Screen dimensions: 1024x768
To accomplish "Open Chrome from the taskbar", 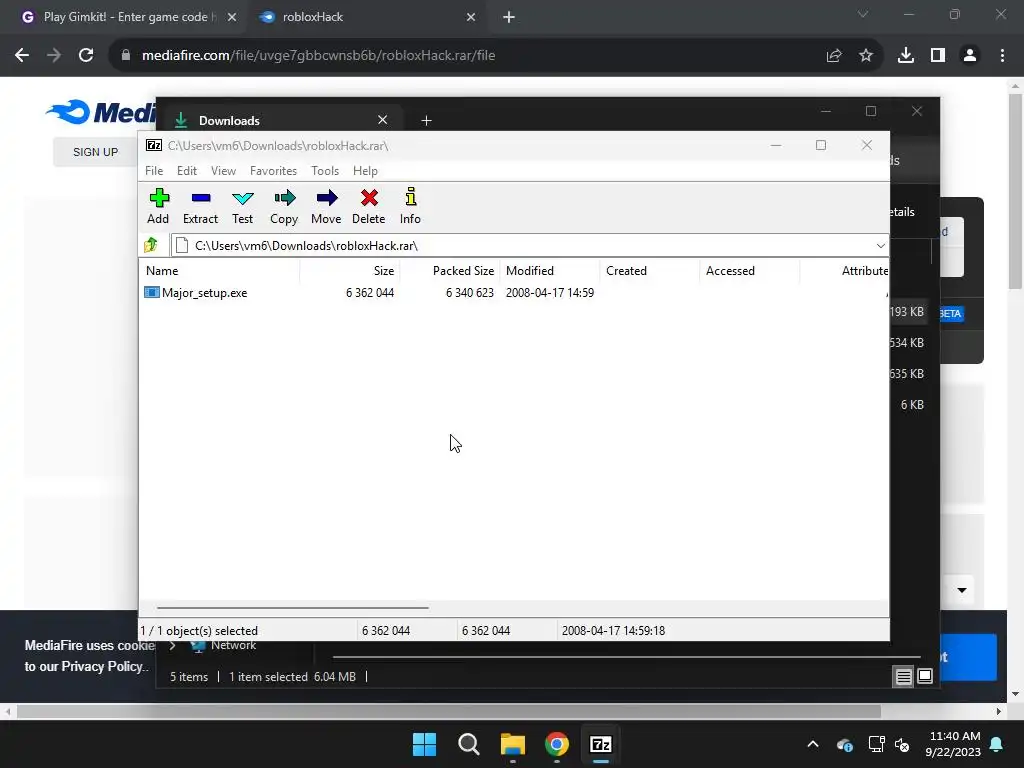I will pyautogui.click(x=557, y=744).
